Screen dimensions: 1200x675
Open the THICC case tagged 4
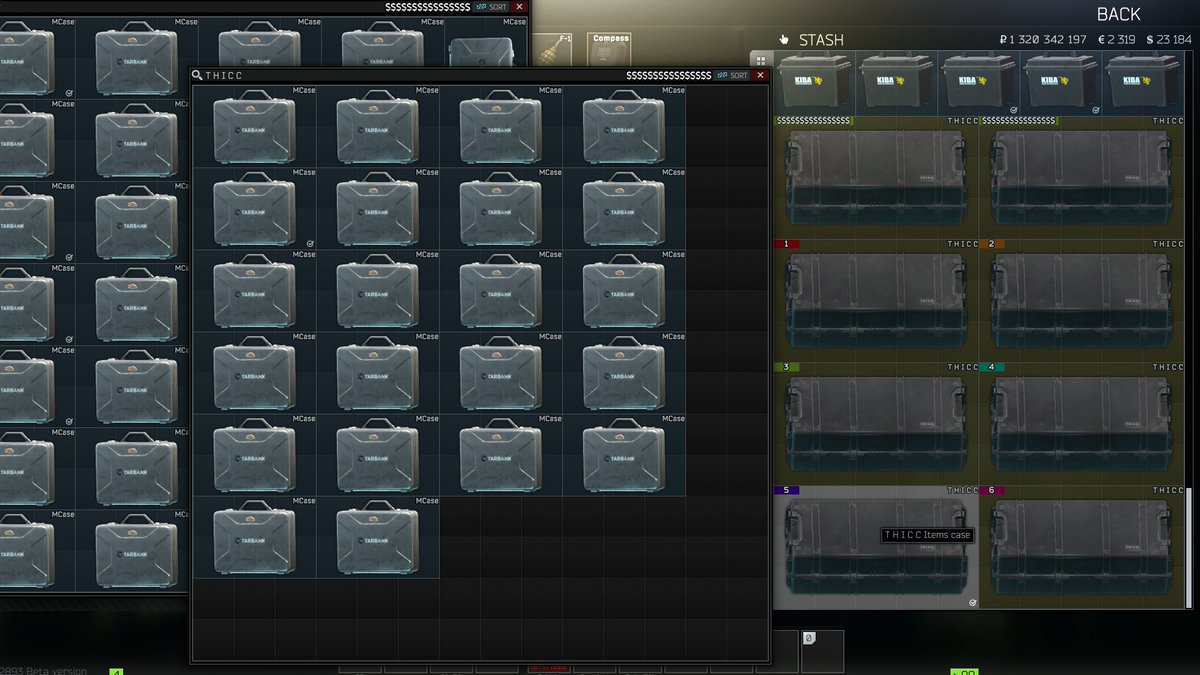(1083, 423)
